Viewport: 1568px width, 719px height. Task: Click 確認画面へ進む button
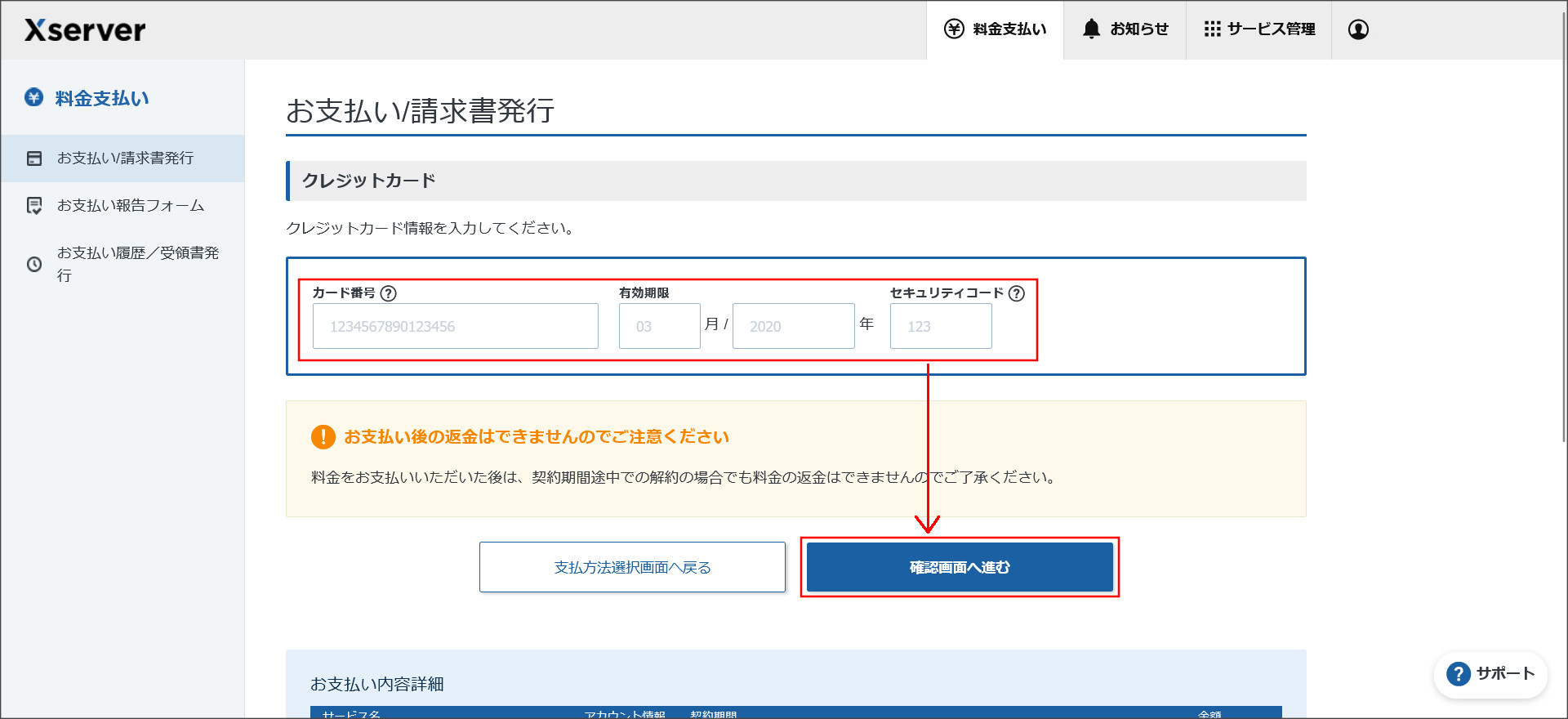[x=960, y=567]
